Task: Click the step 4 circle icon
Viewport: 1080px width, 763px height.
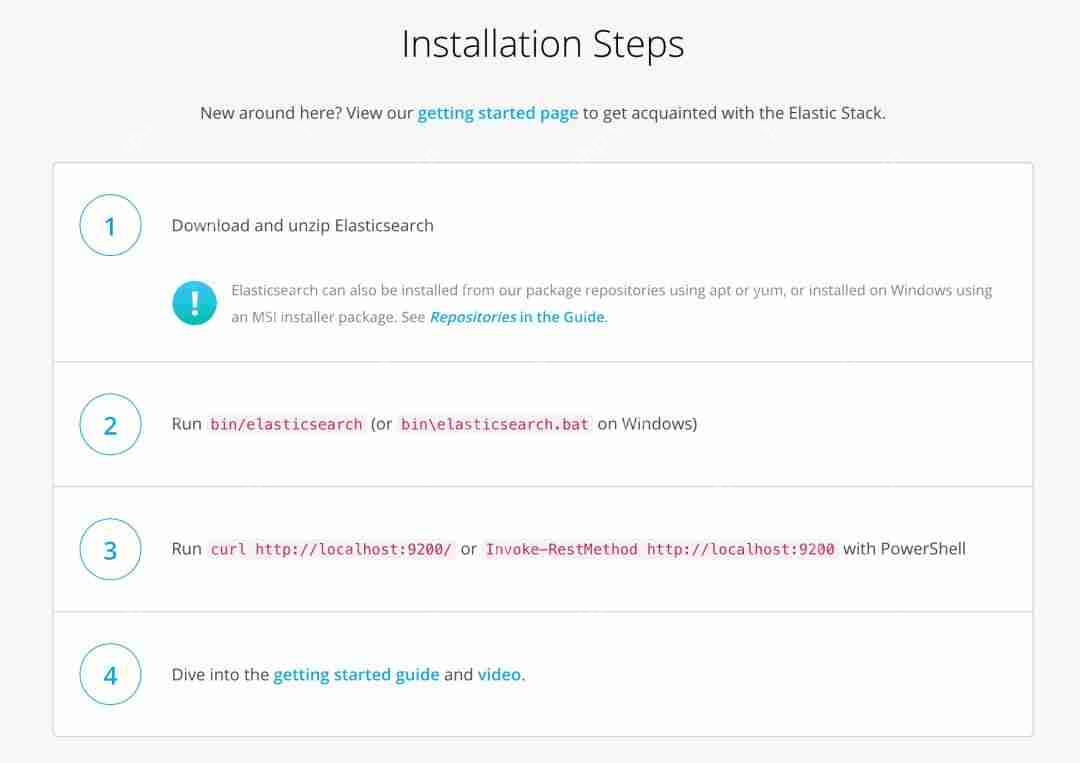Action: [110, 674]
